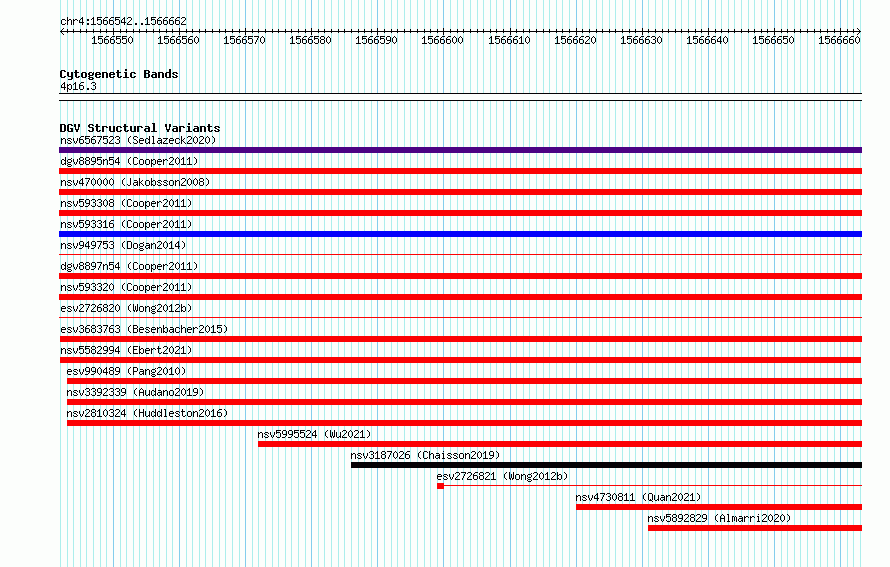Open nsv5892829 (Almarri2020) label
890x567 pixels.
(x=719, y=518)
